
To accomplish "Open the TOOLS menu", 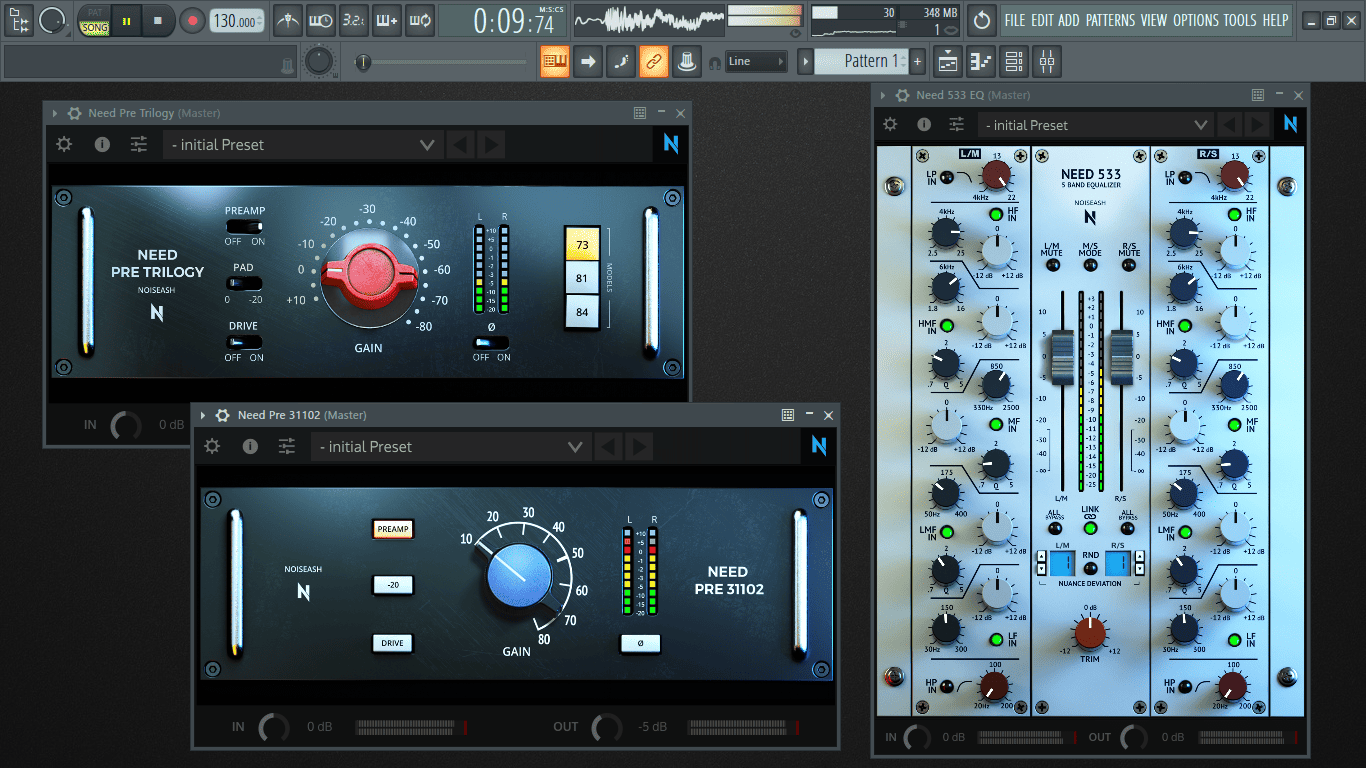I will point(1240,20).
